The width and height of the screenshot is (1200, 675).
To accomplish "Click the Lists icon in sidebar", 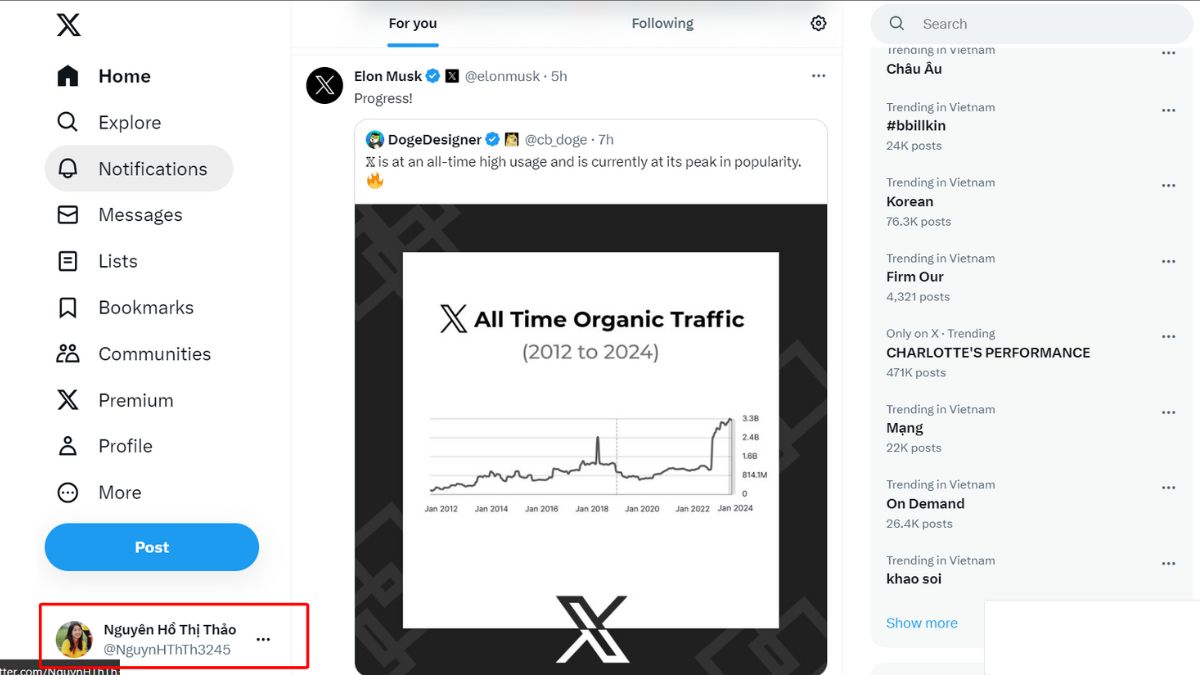I will pos(67,261).
